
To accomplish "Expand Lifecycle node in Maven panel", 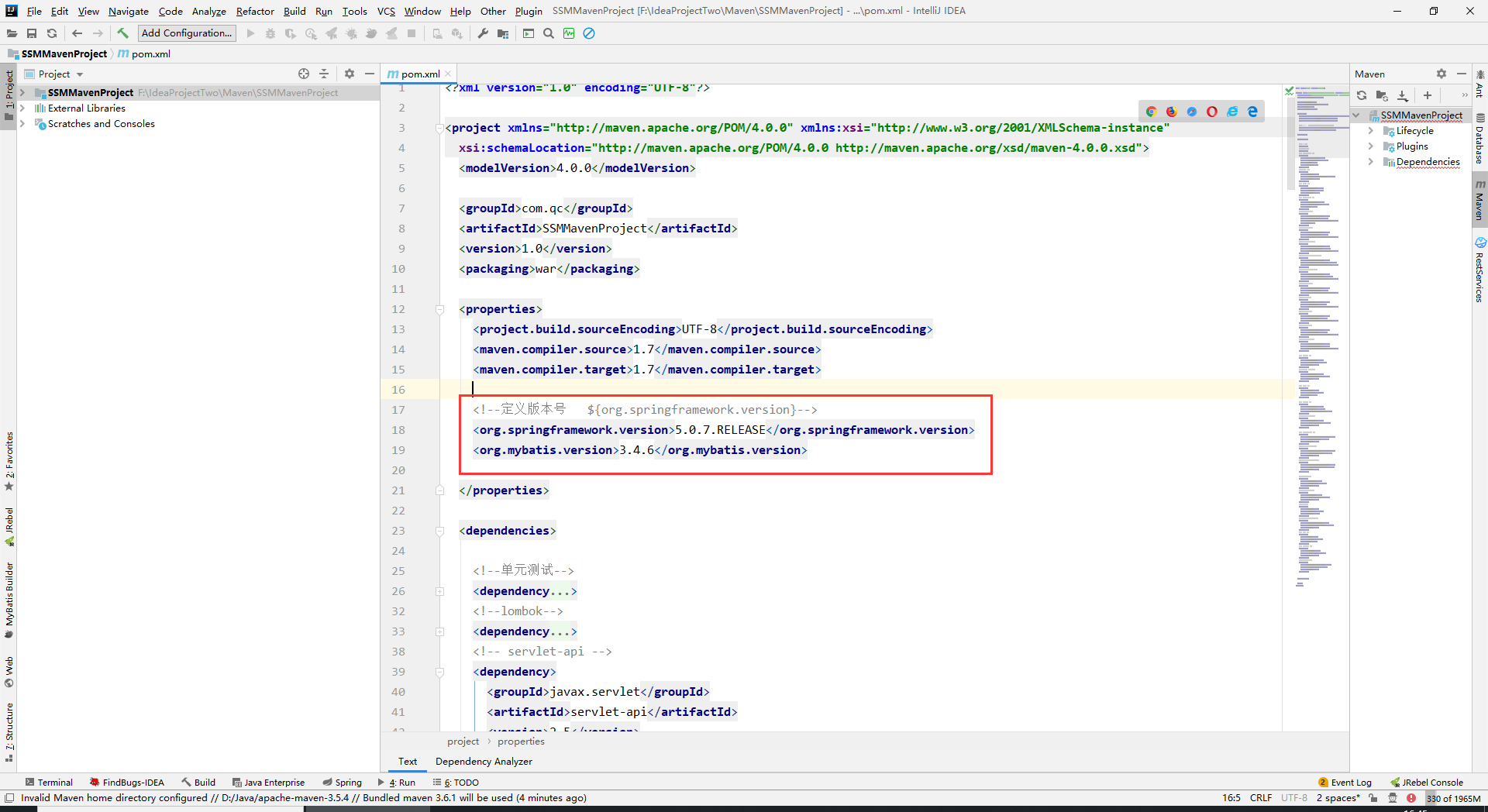I will (x=1370, y=131).
